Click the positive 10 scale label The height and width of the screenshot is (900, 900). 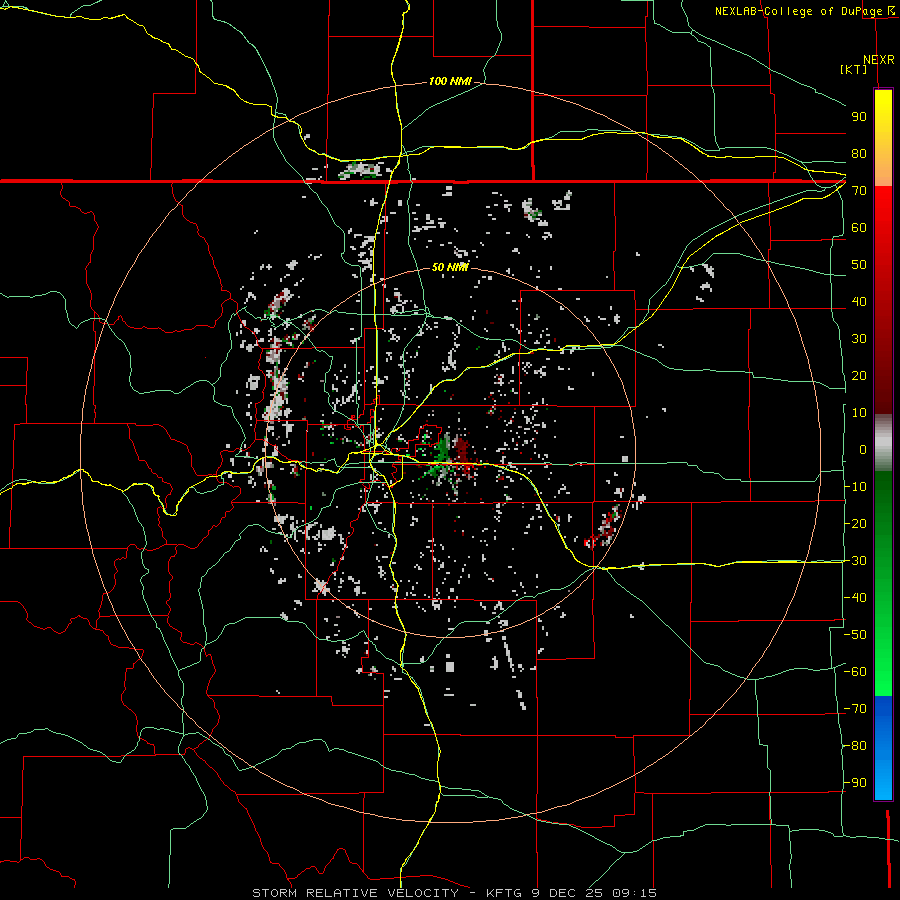(859, 413)
